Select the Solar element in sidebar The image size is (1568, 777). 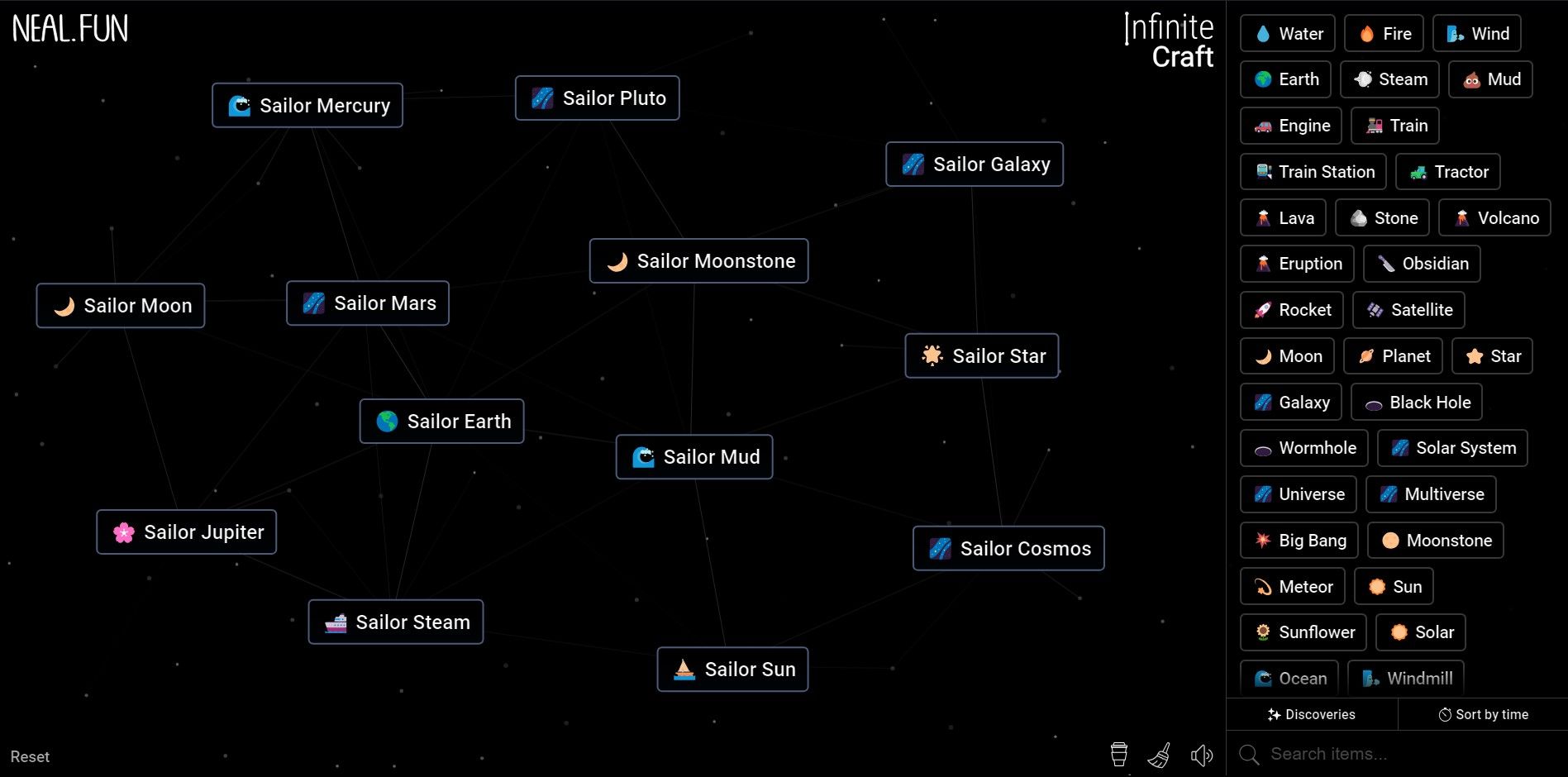point(1422,632)
